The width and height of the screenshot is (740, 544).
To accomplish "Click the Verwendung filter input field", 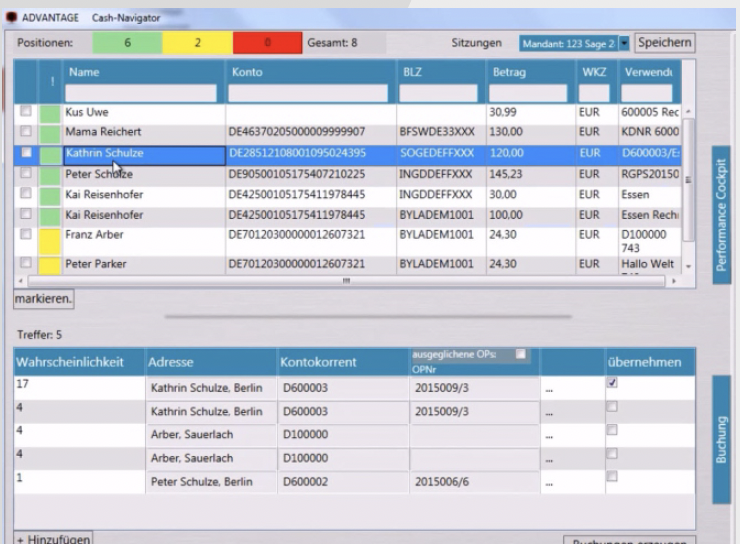I will (647, 93).
